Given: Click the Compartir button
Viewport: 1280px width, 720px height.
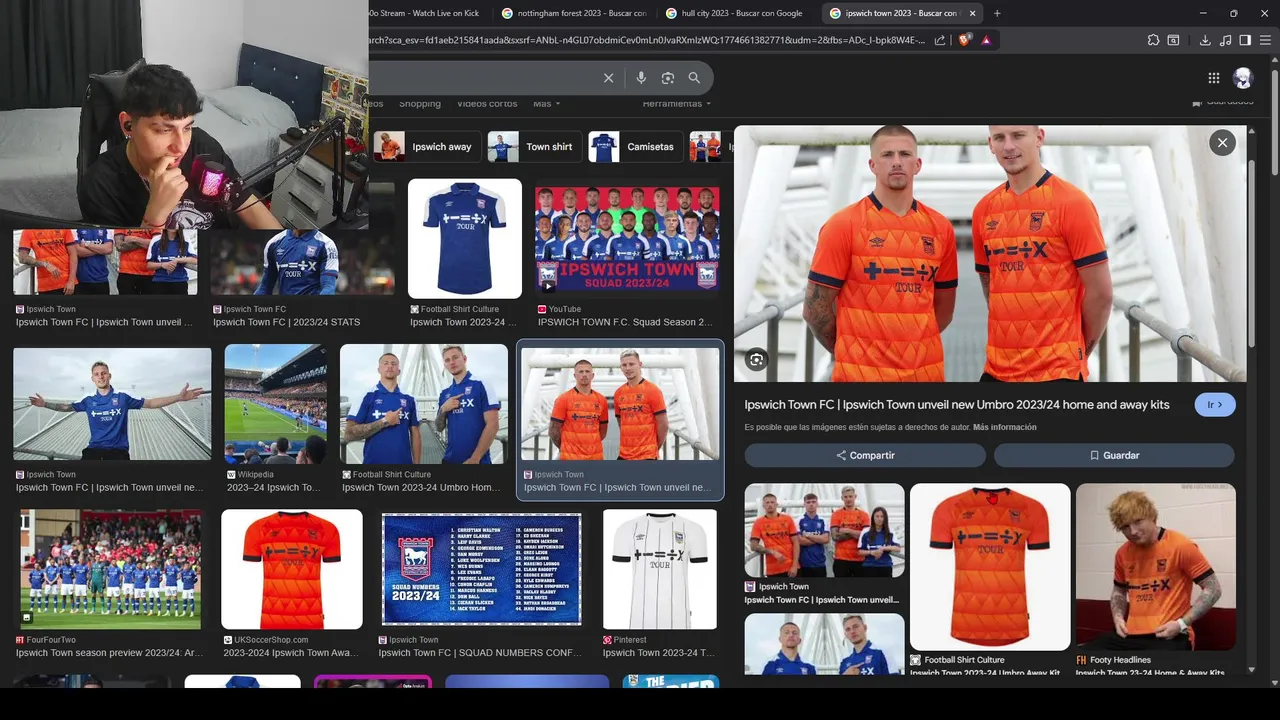Looking at the screenshot, I should (x=865, y=455).
